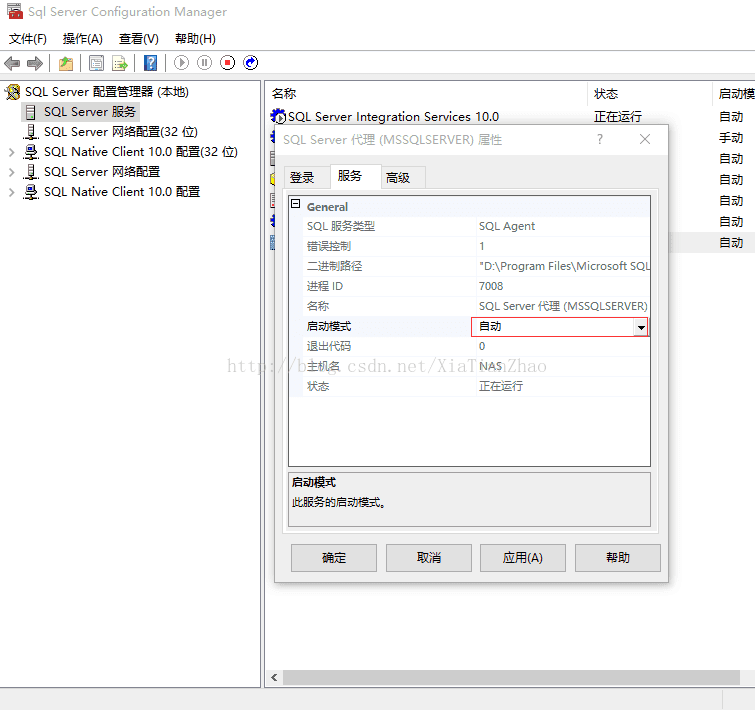Click the 应用(A) button

523,558
